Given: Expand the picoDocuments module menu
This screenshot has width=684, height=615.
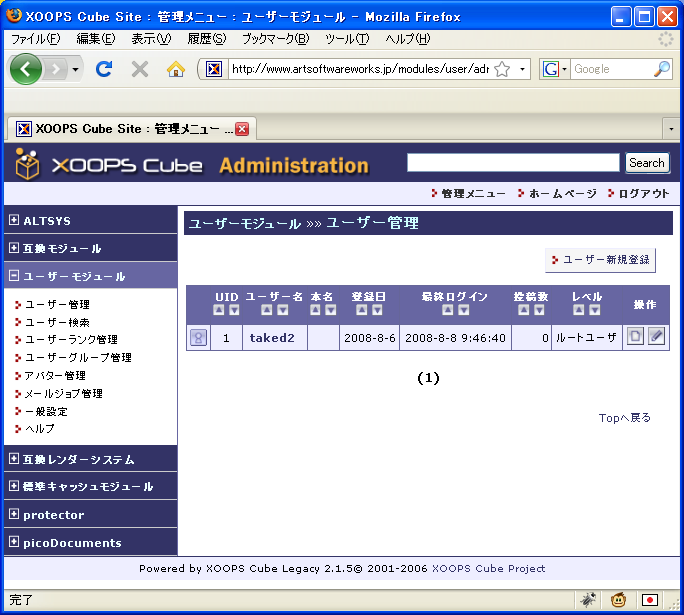Looking at the screenshot, I should 14,542.
